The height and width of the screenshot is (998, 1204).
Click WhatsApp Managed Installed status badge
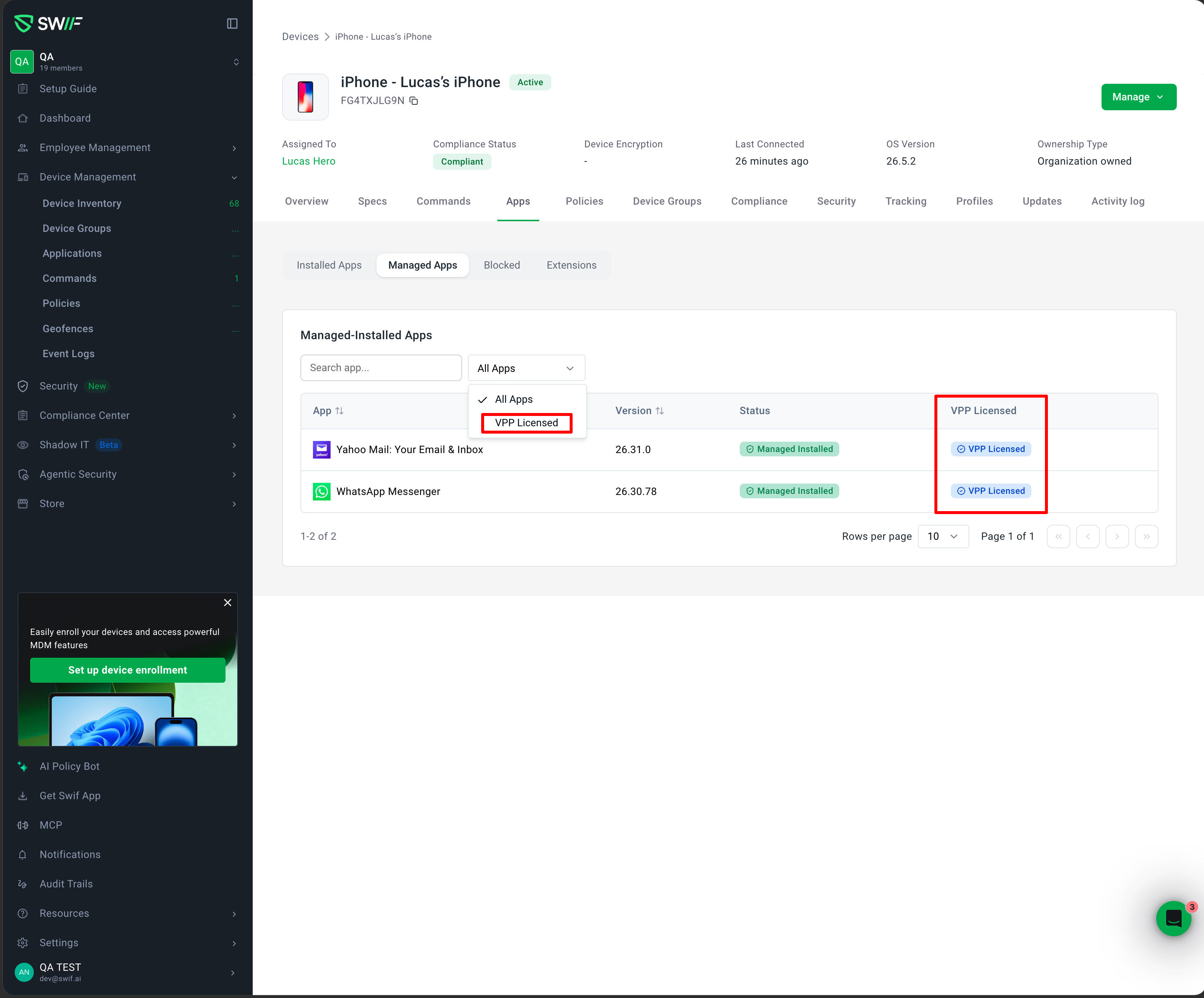point(789,491)
